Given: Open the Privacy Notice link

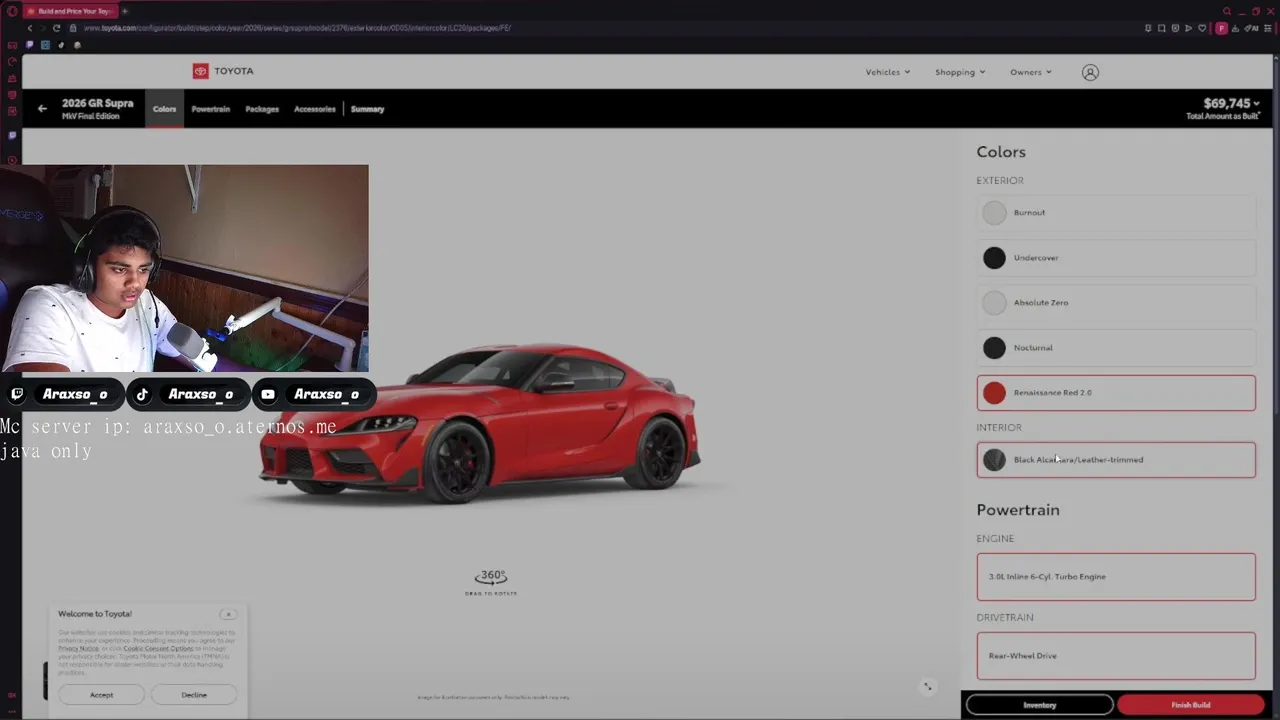Looking at the screenshot, I should [x=78, y=648].
